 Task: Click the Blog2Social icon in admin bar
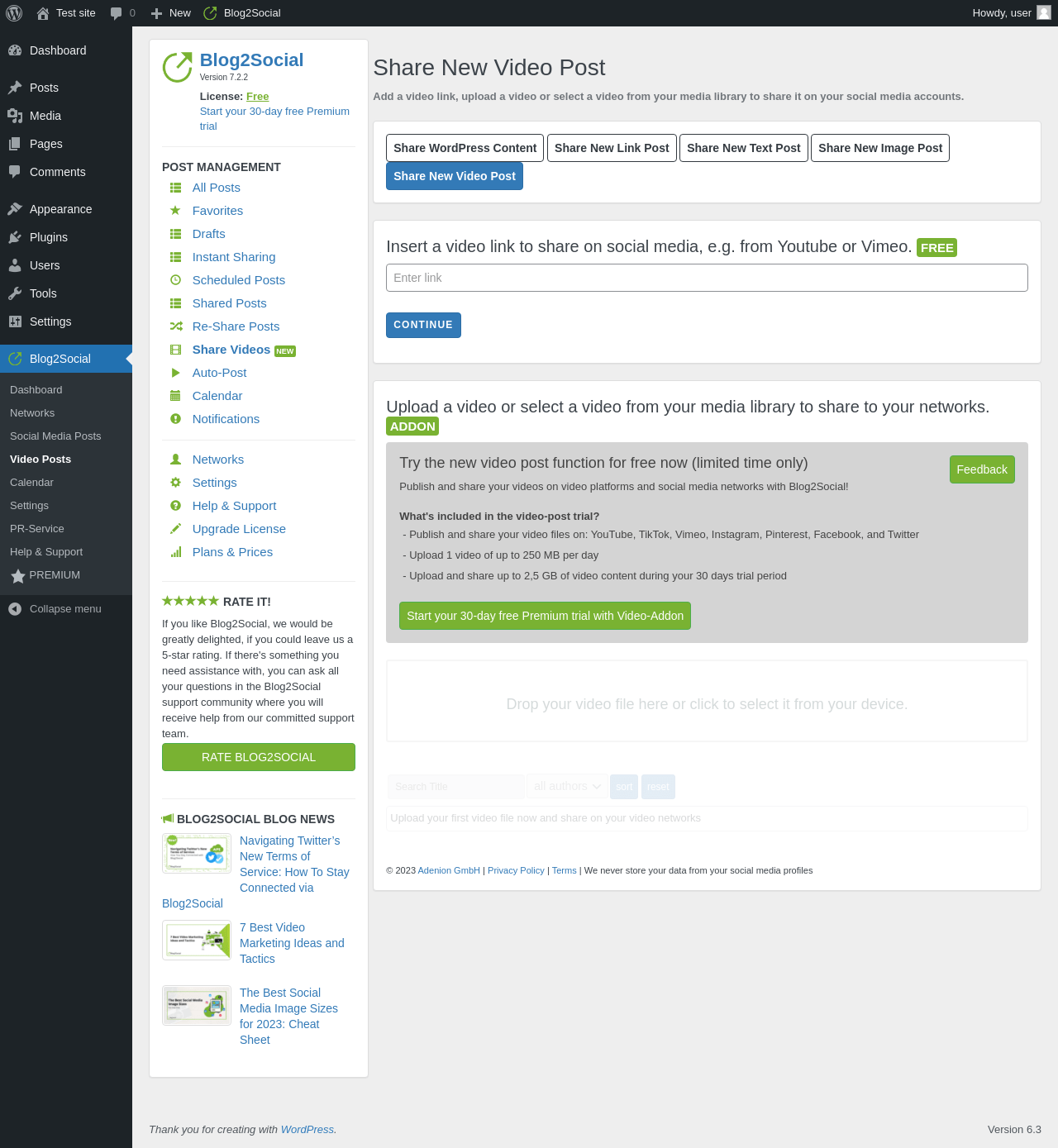(210, 13)
